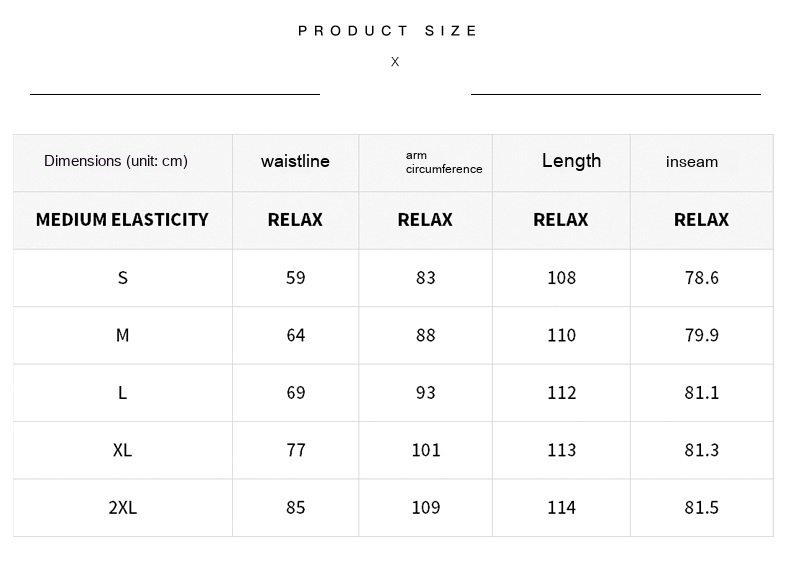Select the S size row label

[123, 278]
